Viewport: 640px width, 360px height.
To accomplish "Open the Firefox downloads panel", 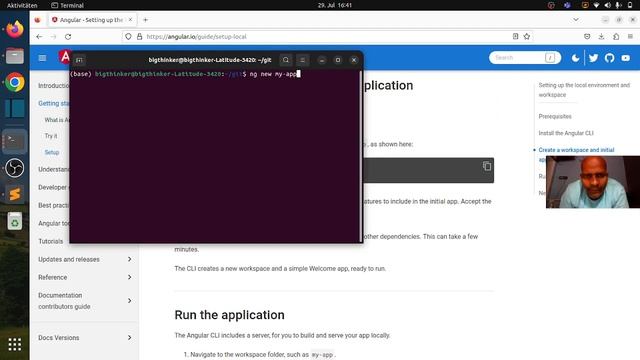I will (x=601, y=36).
